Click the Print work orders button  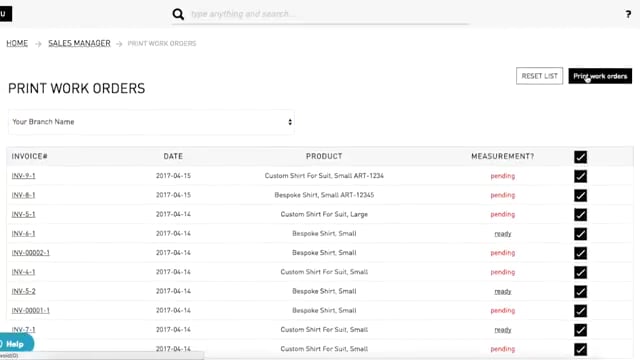pyautogui.click(x=600, y=76)
